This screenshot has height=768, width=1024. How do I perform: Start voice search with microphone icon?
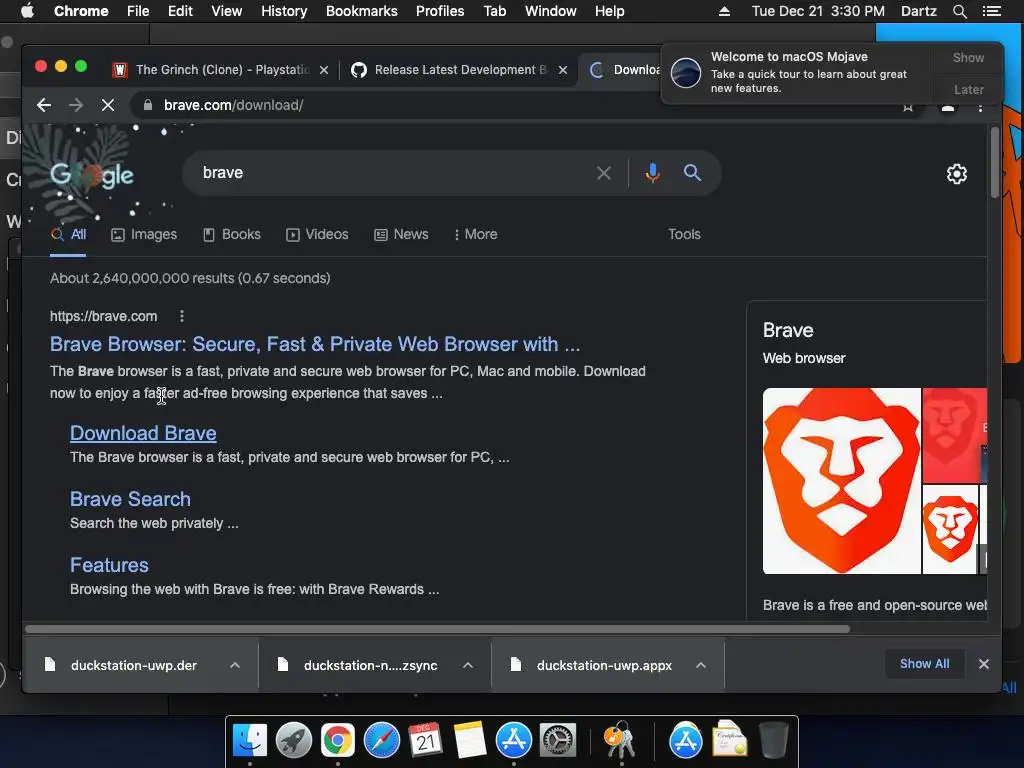(x=652, y=173)
